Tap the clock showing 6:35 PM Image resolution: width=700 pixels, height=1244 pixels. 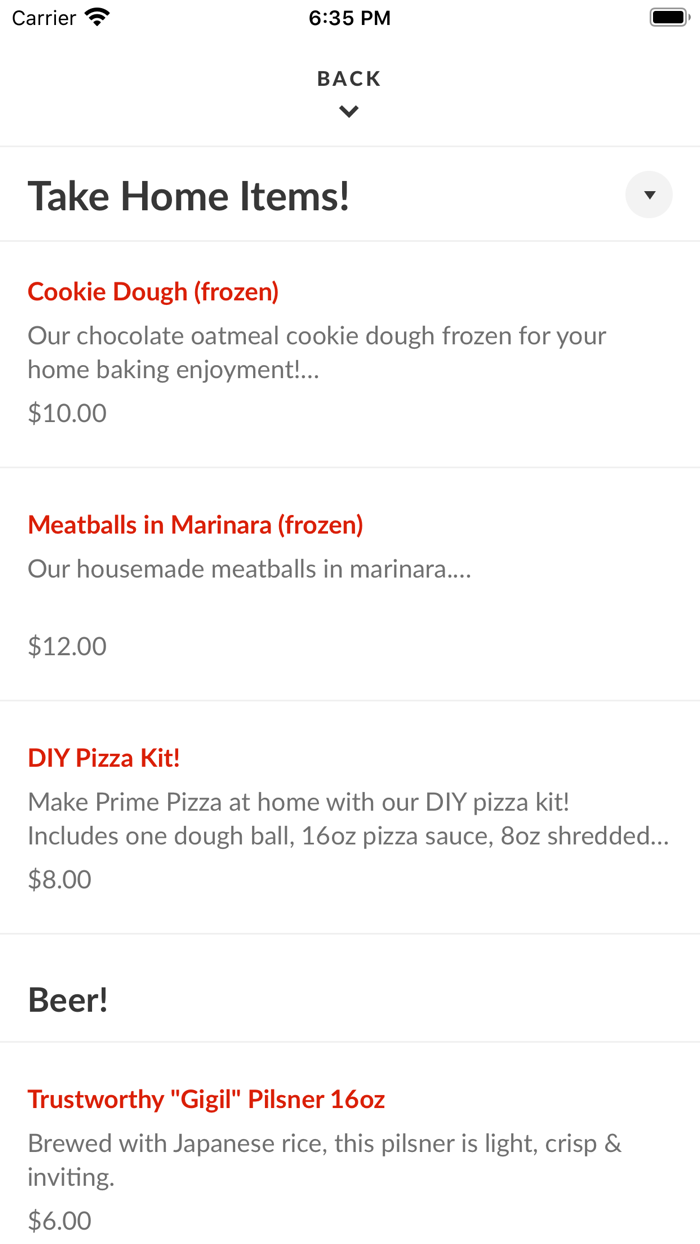[349, 17]
